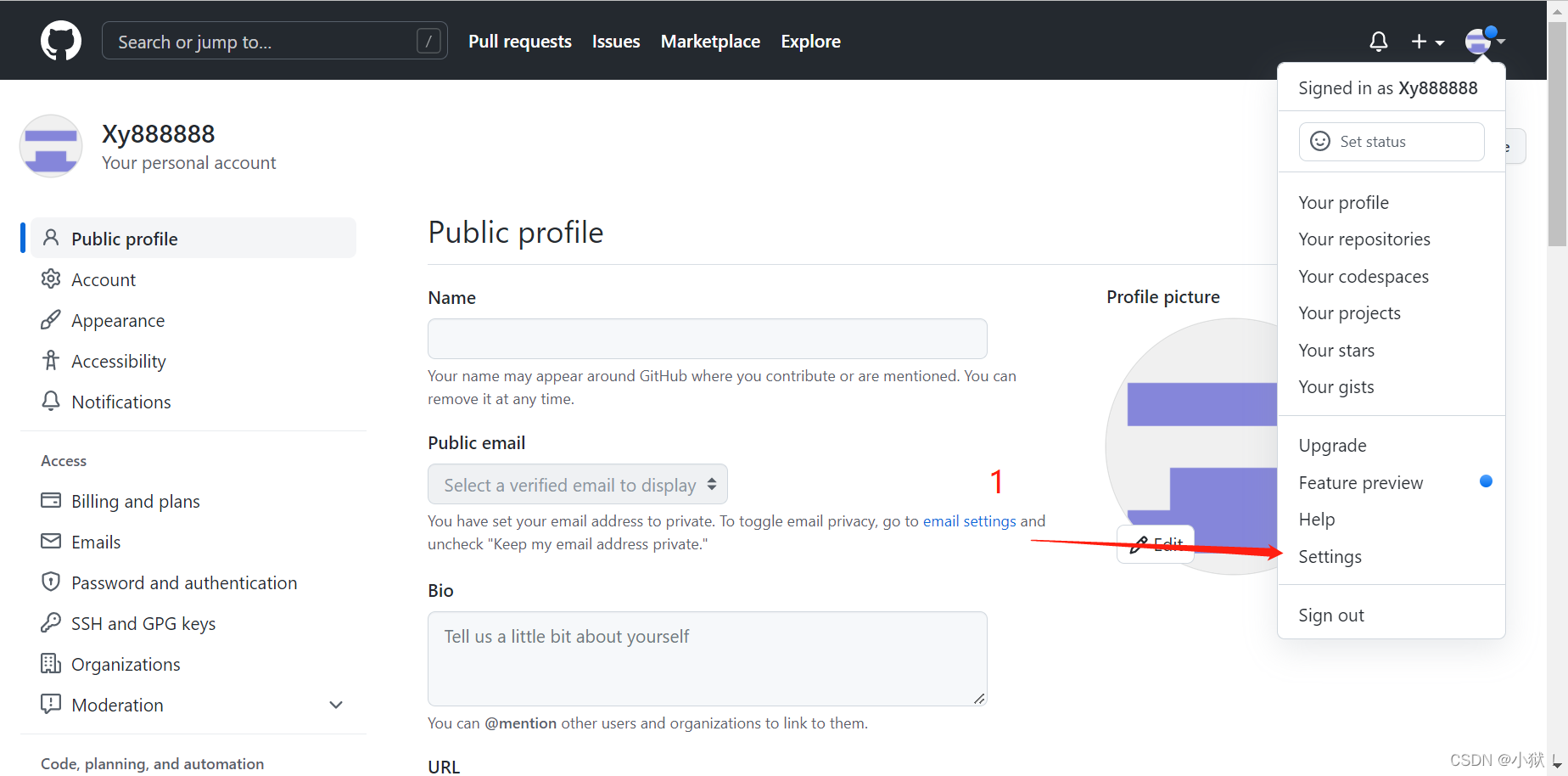Click the Notifications bell icon in sidebar
1568x776 pixels.
point(51,401)
